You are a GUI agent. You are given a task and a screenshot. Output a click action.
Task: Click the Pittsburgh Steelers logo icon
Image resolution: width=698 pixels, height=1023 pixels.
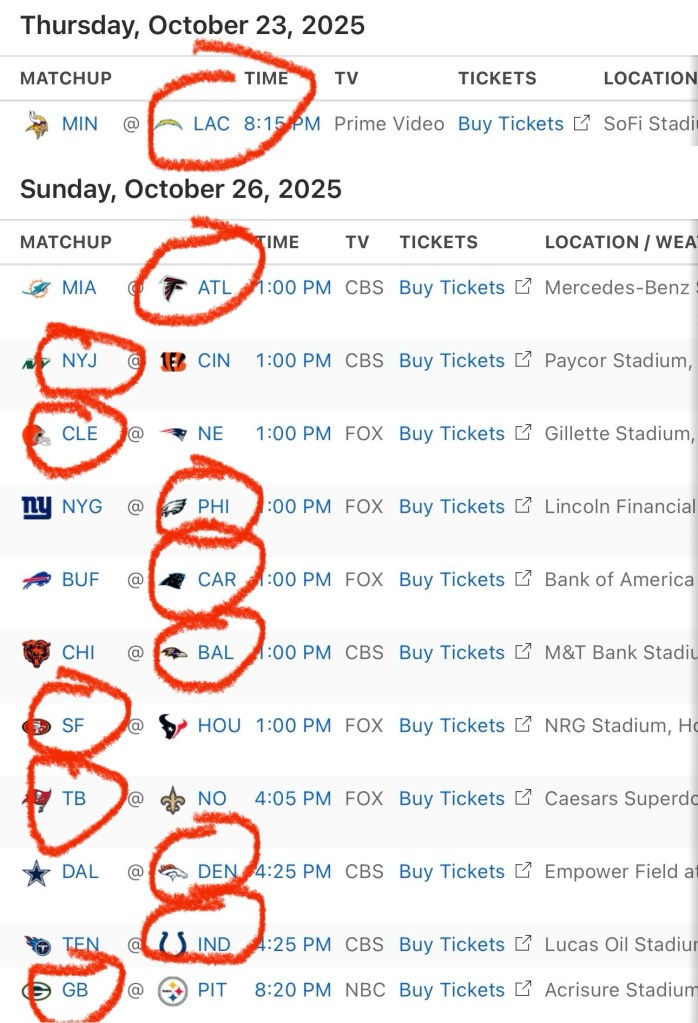(173, 991)
